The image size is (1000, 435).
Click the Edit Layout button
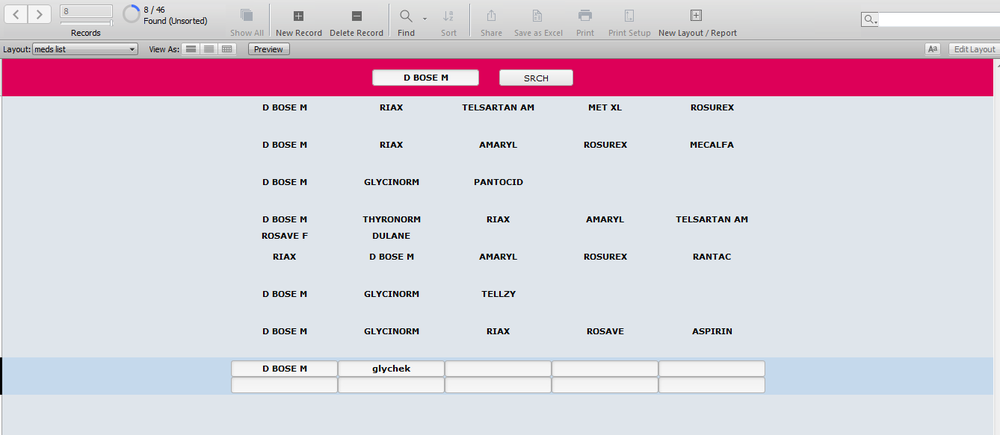click(974, 49)
